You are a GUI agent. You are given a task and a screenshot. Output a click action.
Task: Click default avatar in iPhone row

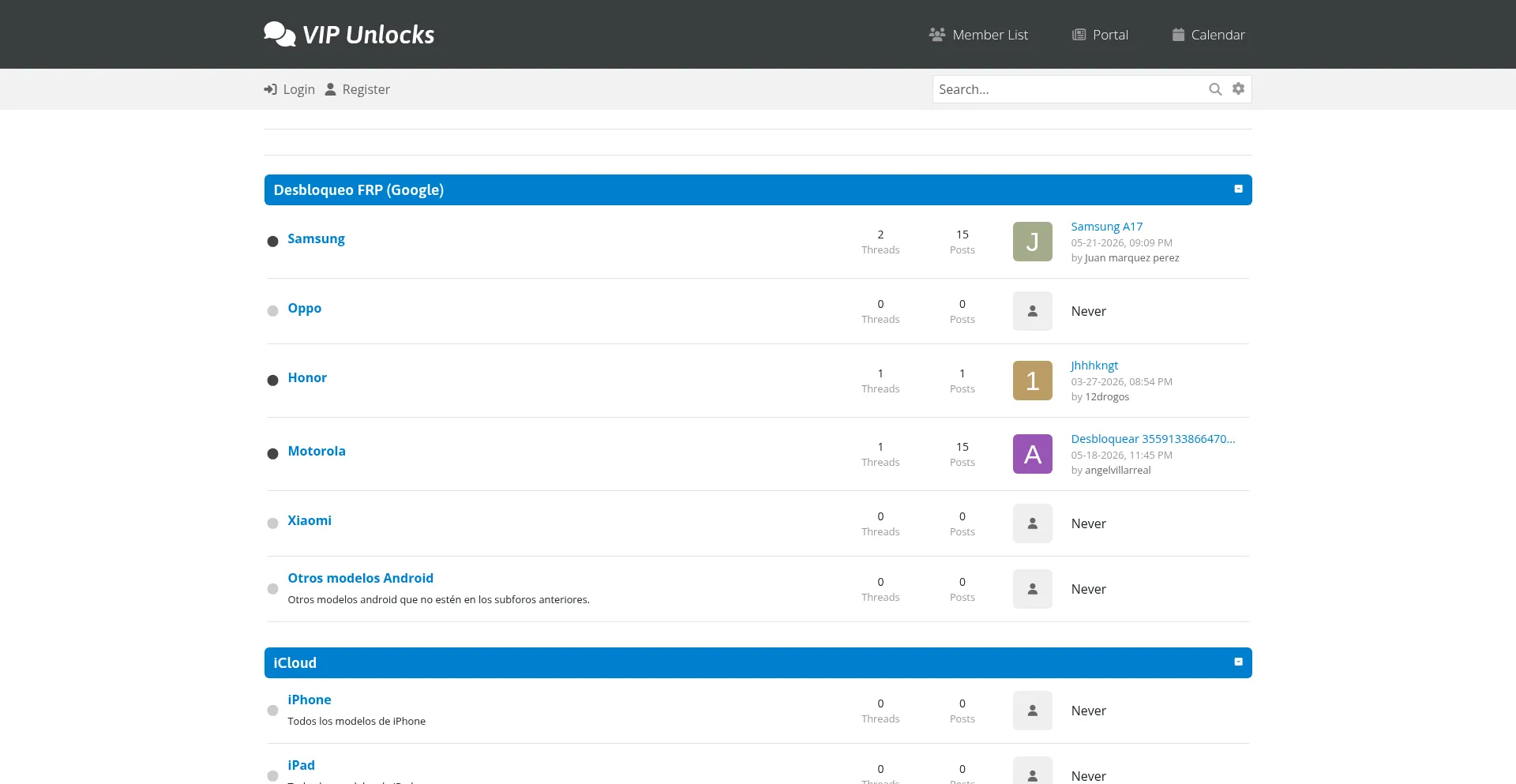tap(1032, 711)
